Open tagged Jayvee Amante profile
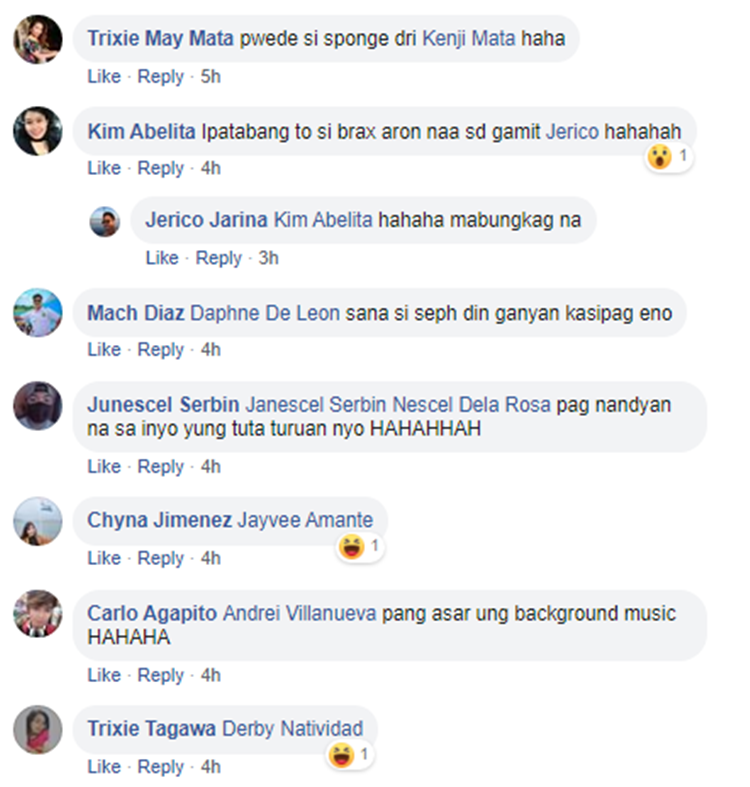This screenshot has height=787, width=750. 305,520
